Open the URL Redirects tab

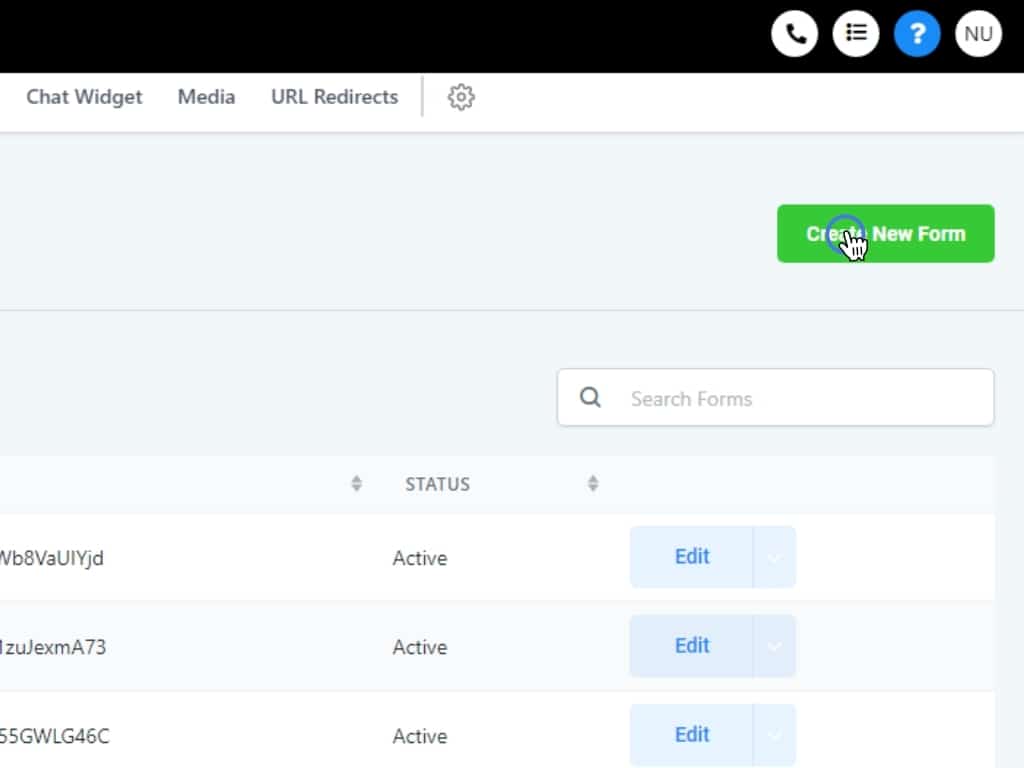tap(334, 97)
